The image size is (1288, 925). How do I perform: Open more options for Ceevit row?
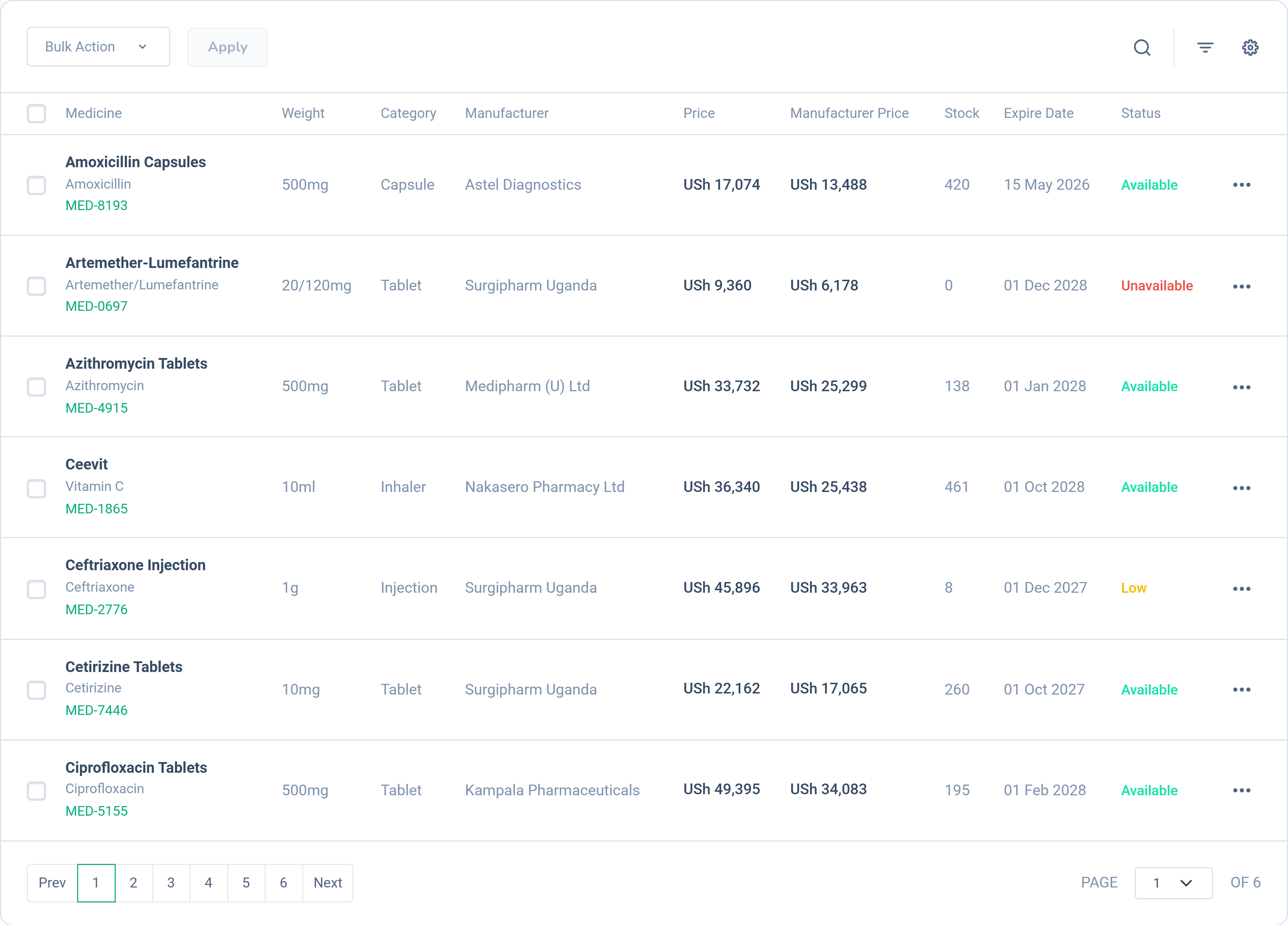pyautogui.click(x=1242, y=487)
